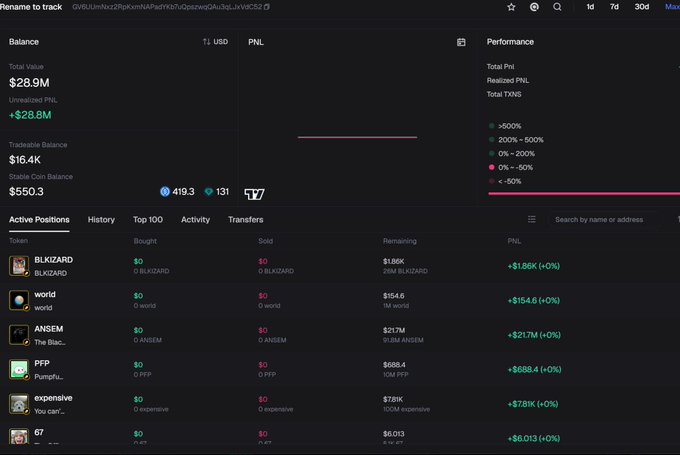Toggle the < -50% legend dot

(491, 181)
